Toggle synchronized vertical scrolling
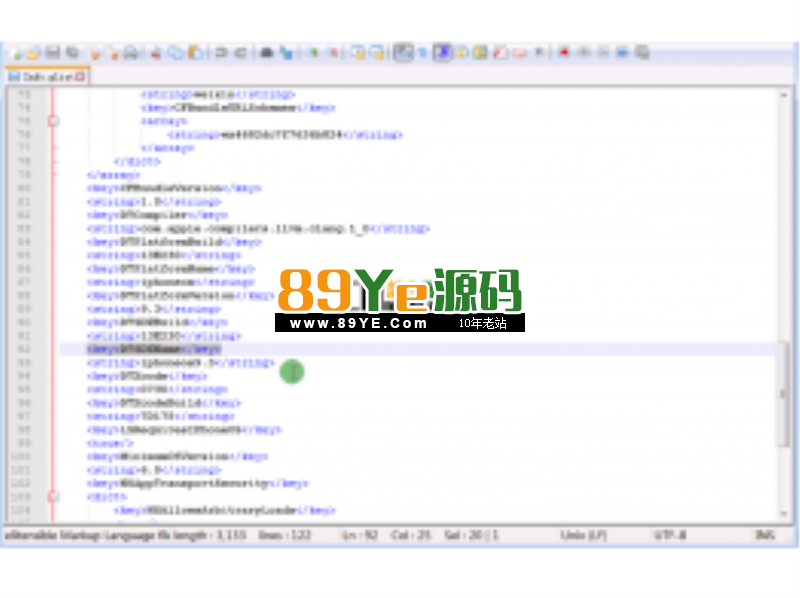Viewport: 800px width, 598px height. pyautogui.click(x=358, y=53)
